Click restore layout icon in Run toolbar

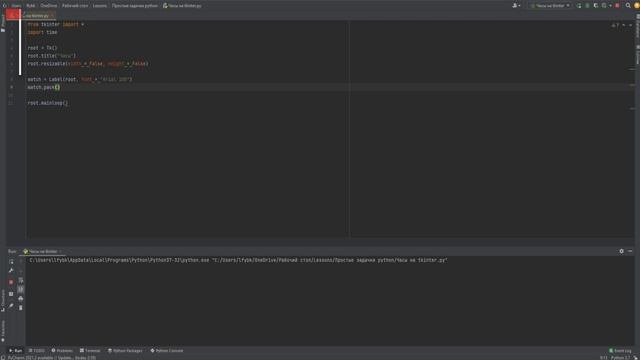11,294
